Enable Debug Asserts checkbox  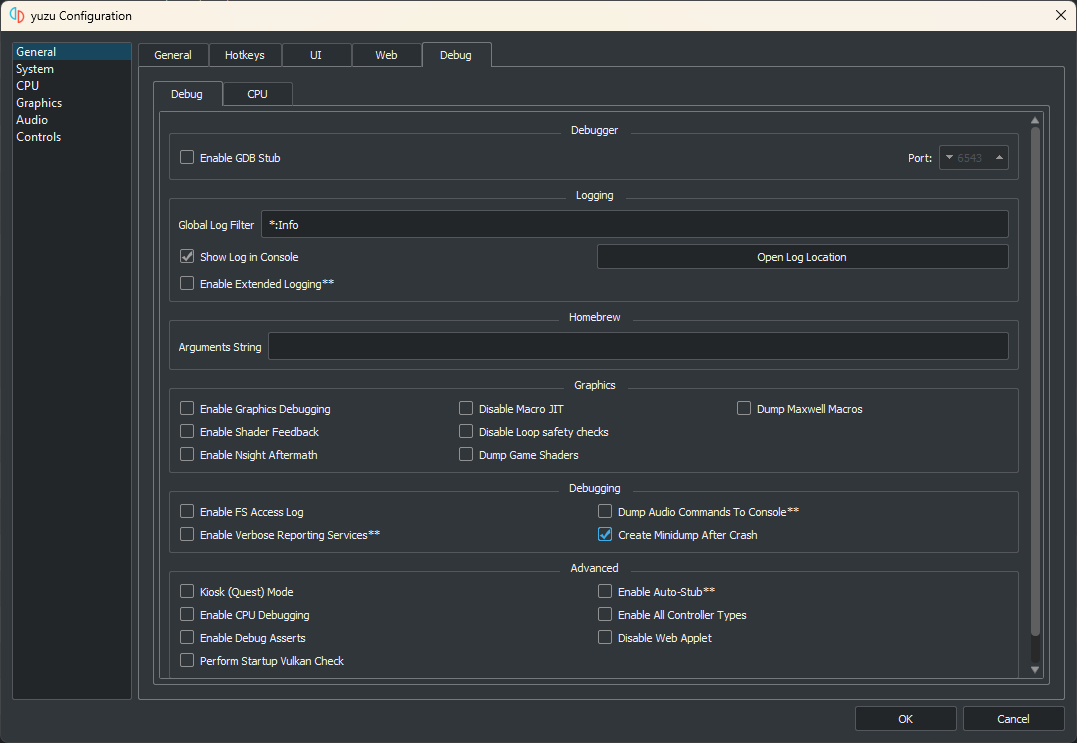(x=187, y=637)
